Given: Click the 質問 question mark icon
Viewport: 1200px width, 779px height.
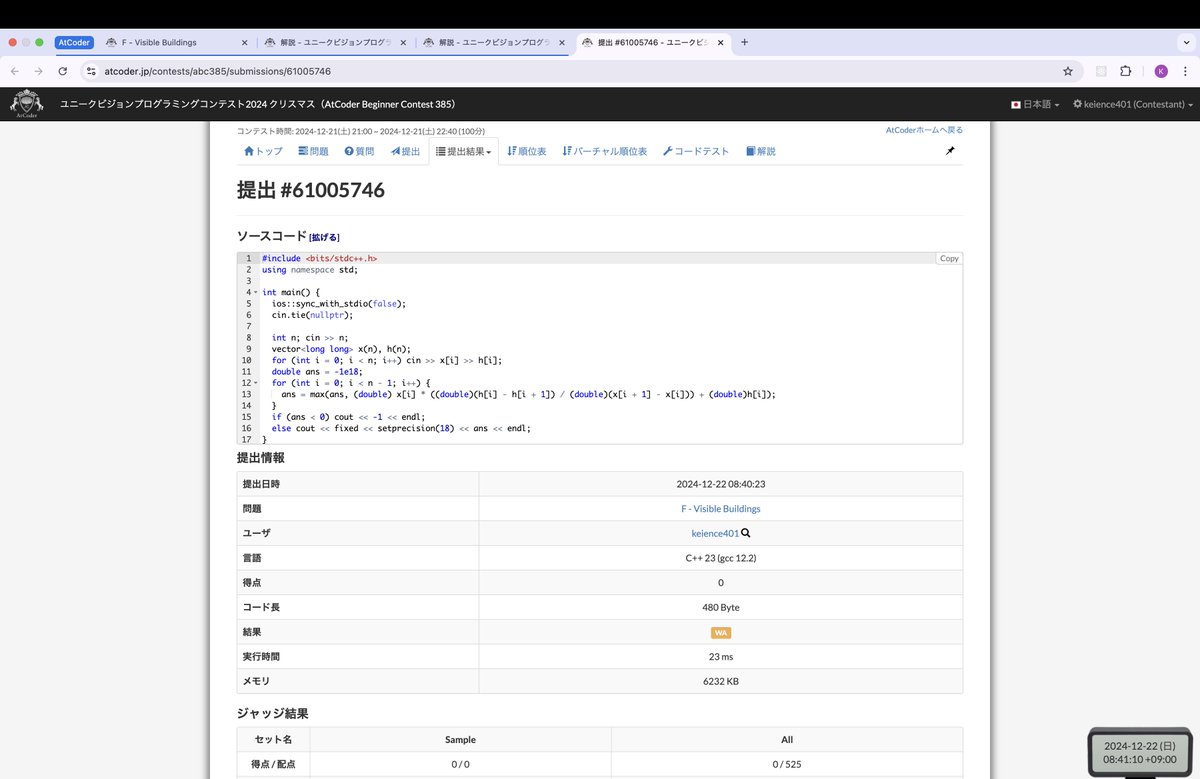Looking at the screenshot, I should [349, 150].
